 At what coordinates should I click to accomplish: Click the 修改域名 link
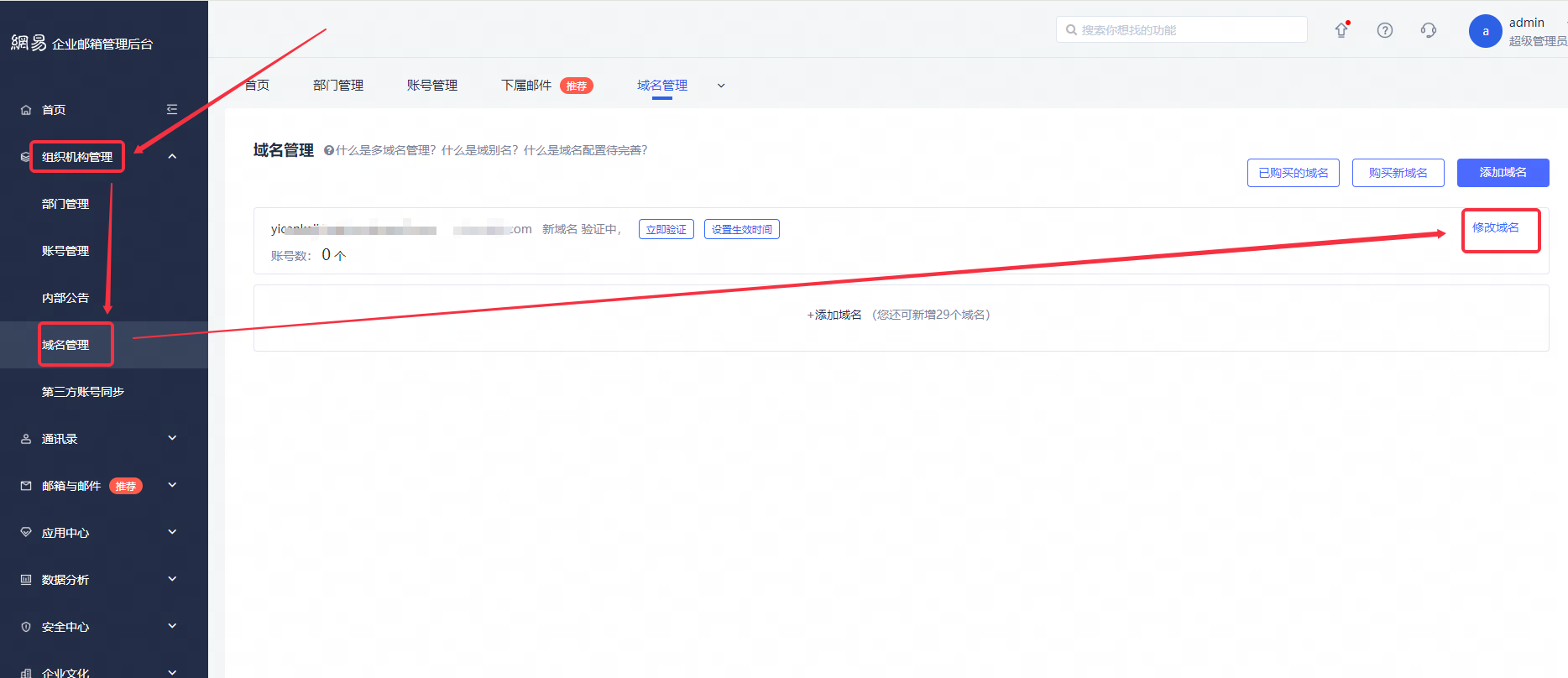point(1496,227)
